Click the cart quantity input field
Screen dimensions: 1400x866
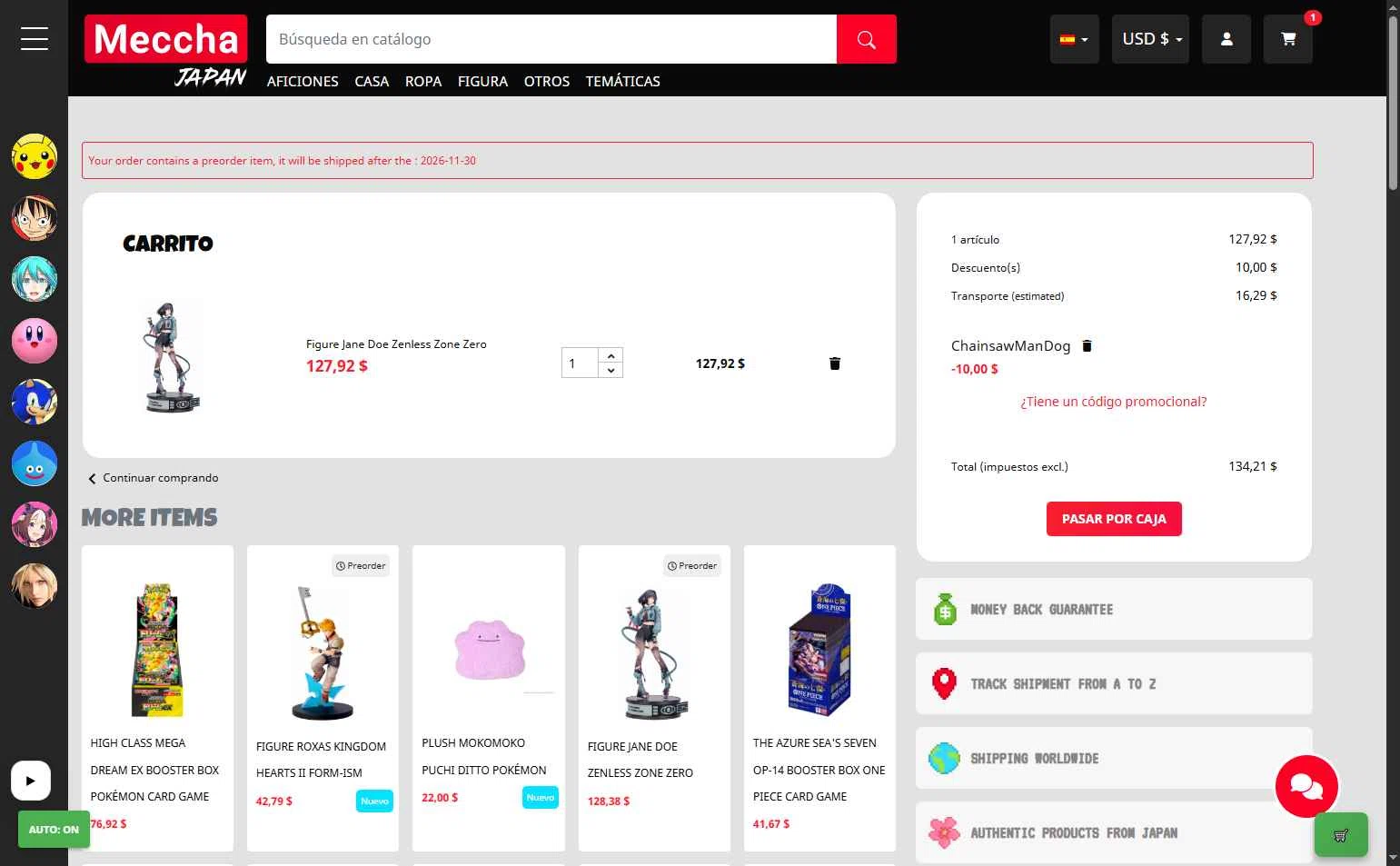(580, 363)
